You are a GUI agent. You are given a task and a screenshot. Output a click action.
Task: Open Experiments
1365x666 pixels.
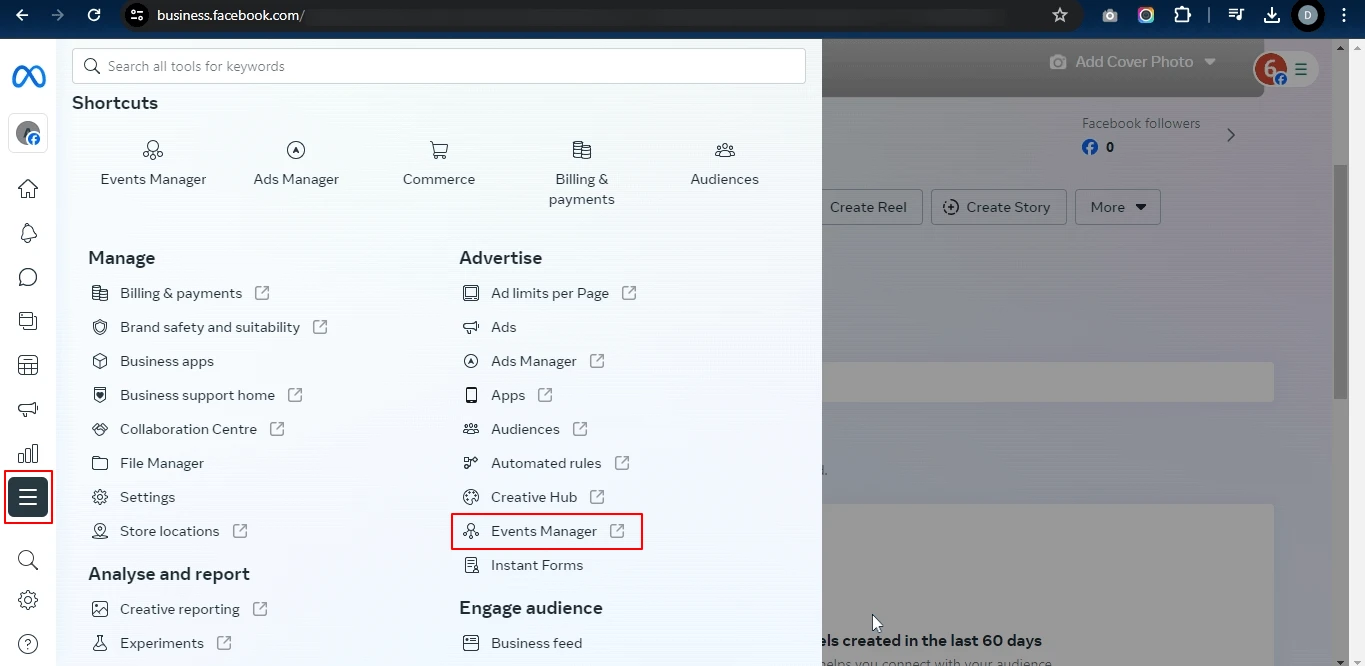(x=161, y=643)
